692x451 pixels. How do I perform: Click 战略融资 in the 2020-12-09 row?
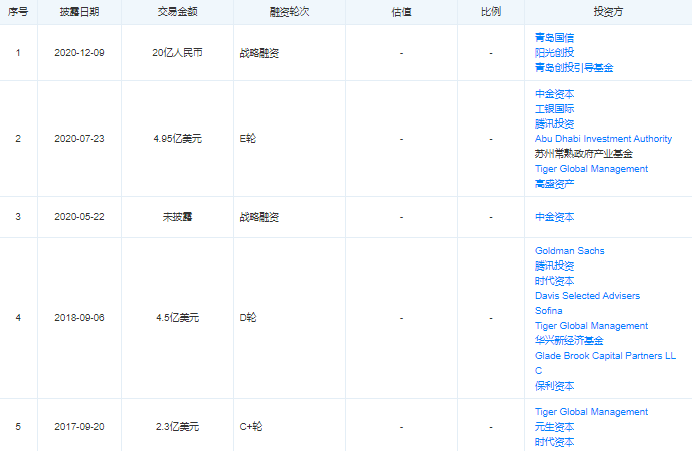[259, 53]
